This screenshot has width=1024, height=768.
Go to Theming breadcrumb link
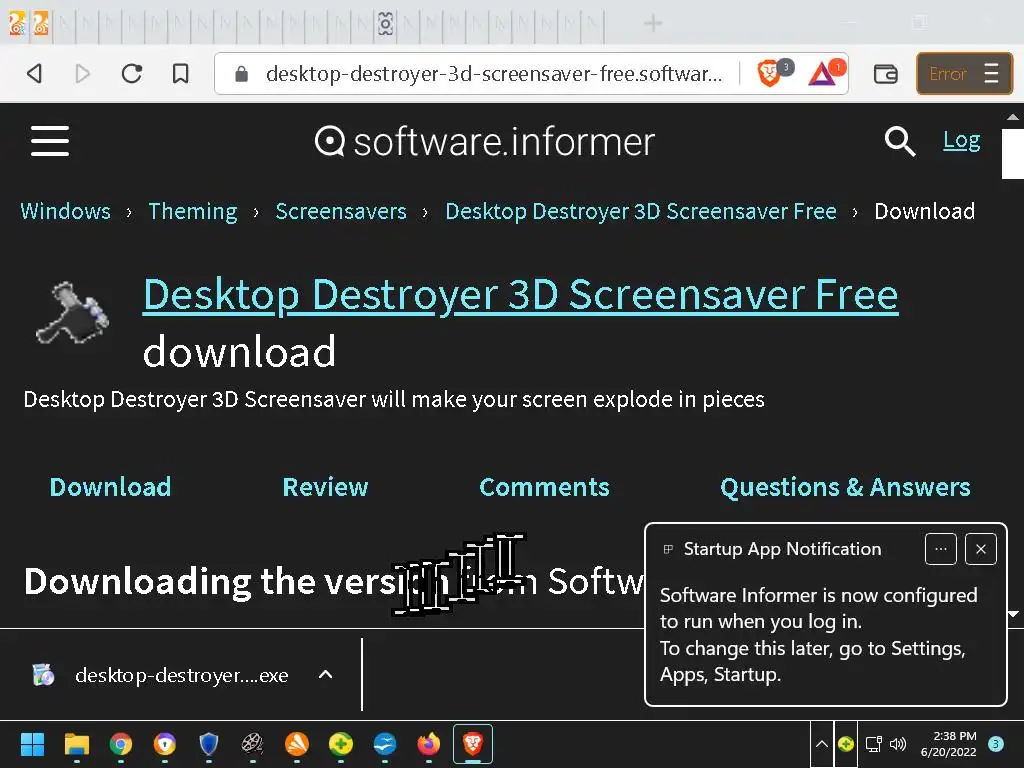[x=193, y=211]
